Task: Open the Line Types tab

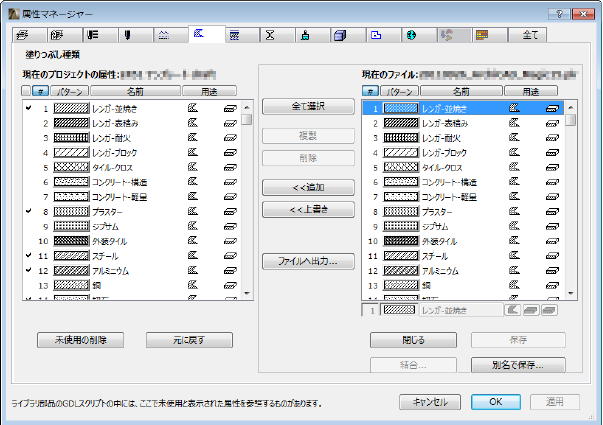Action: click(171, 35)
